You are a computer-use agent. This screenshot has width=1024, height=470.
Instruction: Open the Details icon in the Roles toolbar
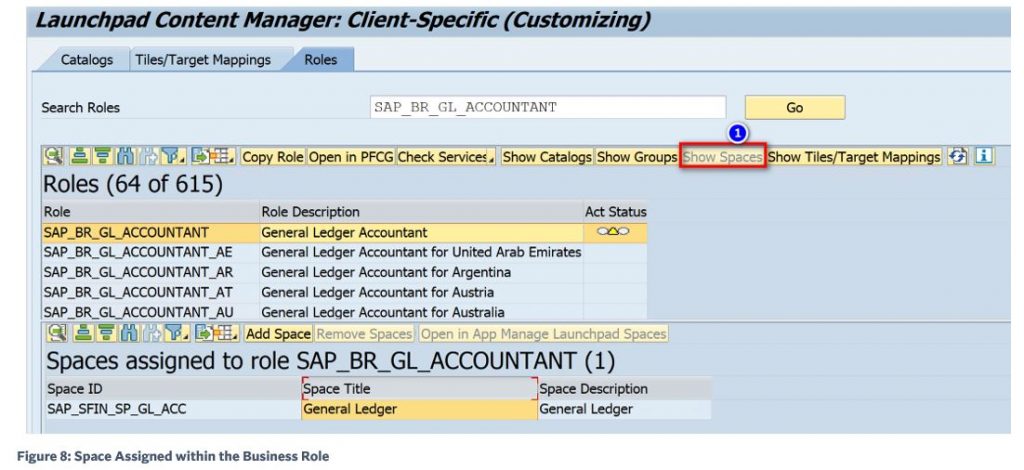pos(54,156)
